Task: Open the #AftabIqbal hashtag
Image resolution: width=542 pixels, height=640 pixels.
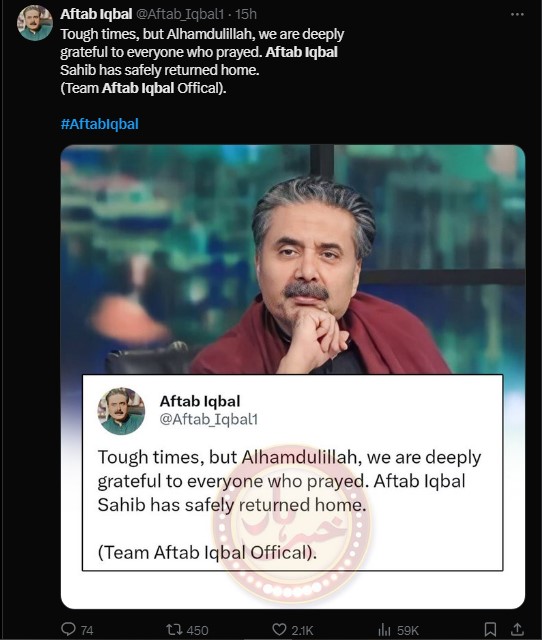Action: [x=100, y=124]
